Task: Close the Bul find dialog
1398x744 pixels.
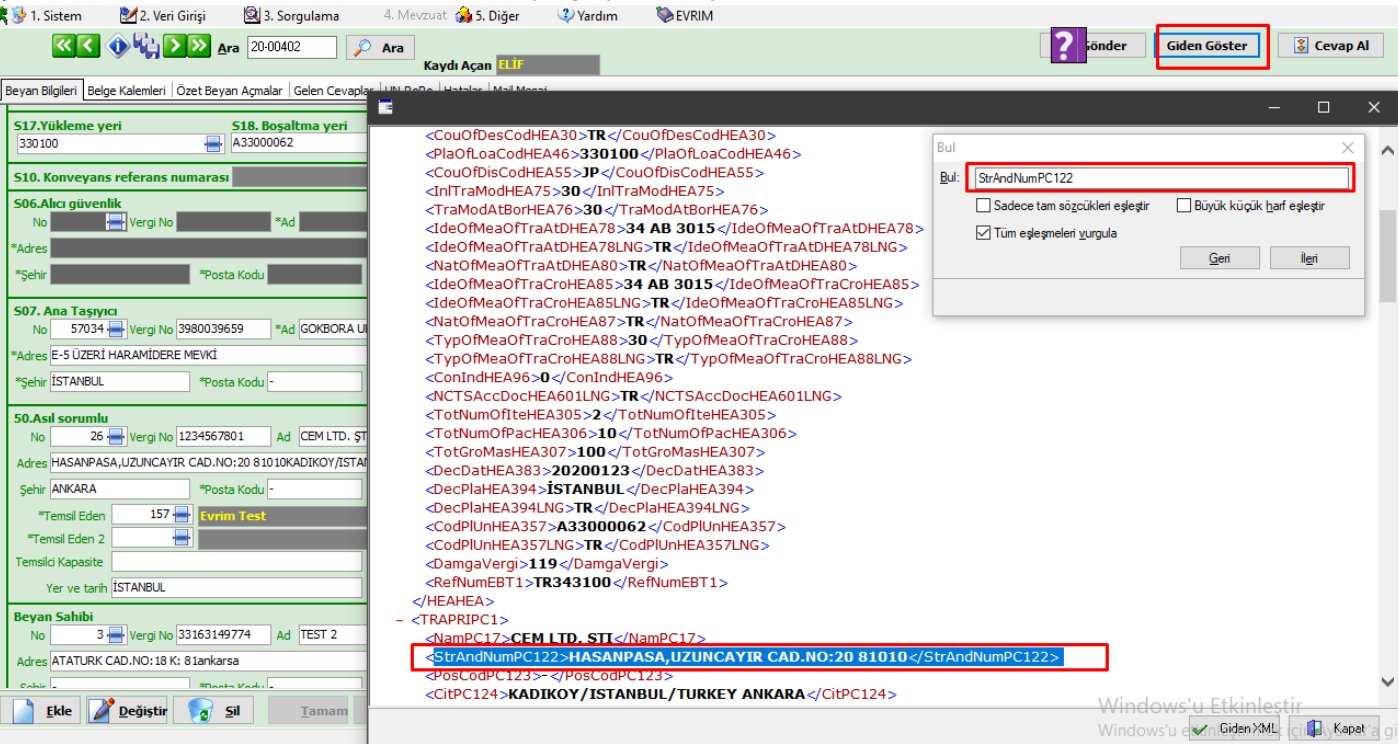Action: point(1347,147)
